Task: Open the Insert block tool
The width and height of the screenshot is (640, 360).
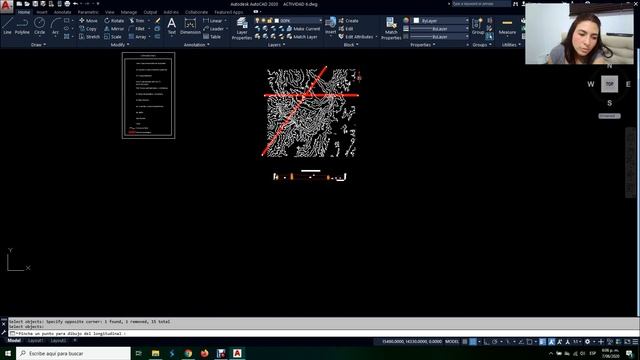Action: tap(331, 26)
